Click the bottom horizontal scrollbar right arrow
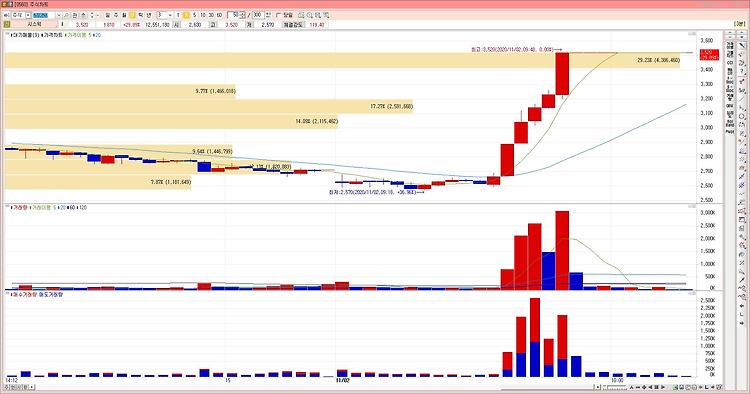 pyautogui.click(x=597, y=387)
